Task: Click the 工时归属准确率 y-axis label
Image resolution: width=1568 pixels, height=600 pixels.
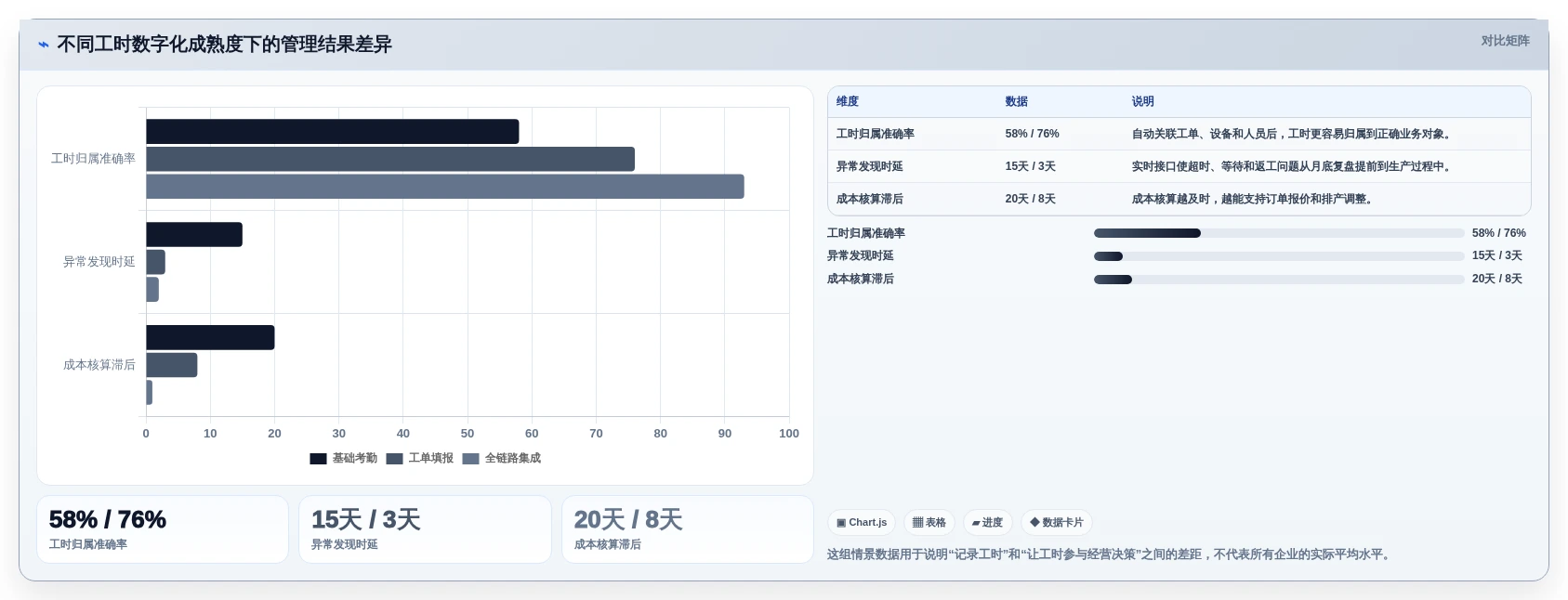Action: click(93, 159)
